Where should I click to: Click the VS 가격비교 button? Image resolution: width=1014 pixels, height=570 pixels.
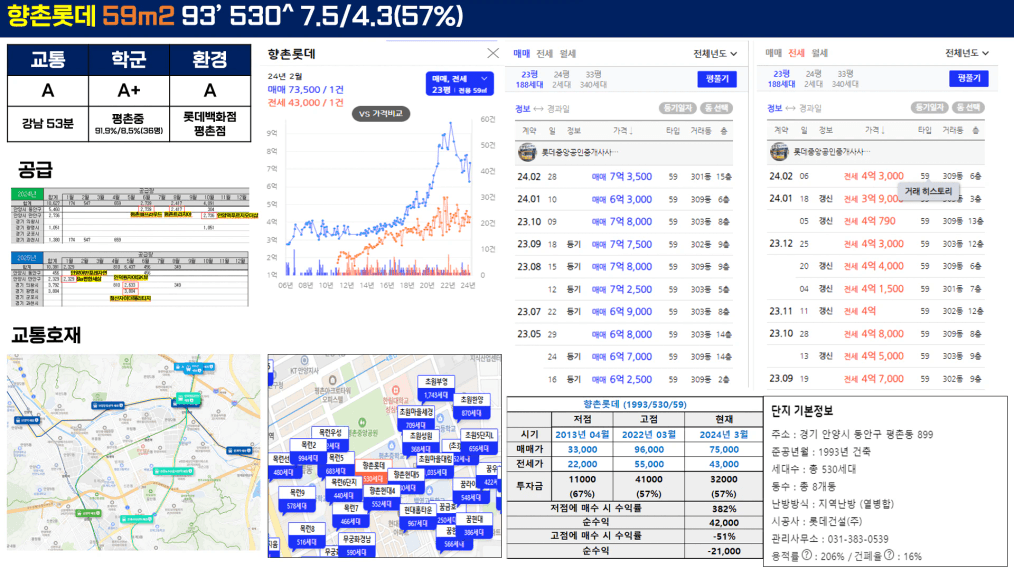point(381,114)
